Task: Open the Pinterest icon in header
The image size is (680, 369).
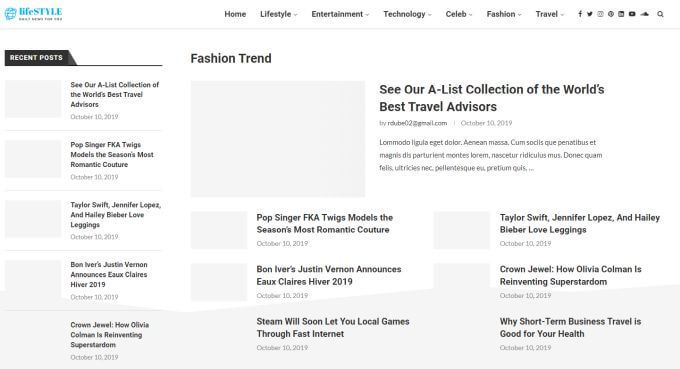Action: [x=611, y=14]
